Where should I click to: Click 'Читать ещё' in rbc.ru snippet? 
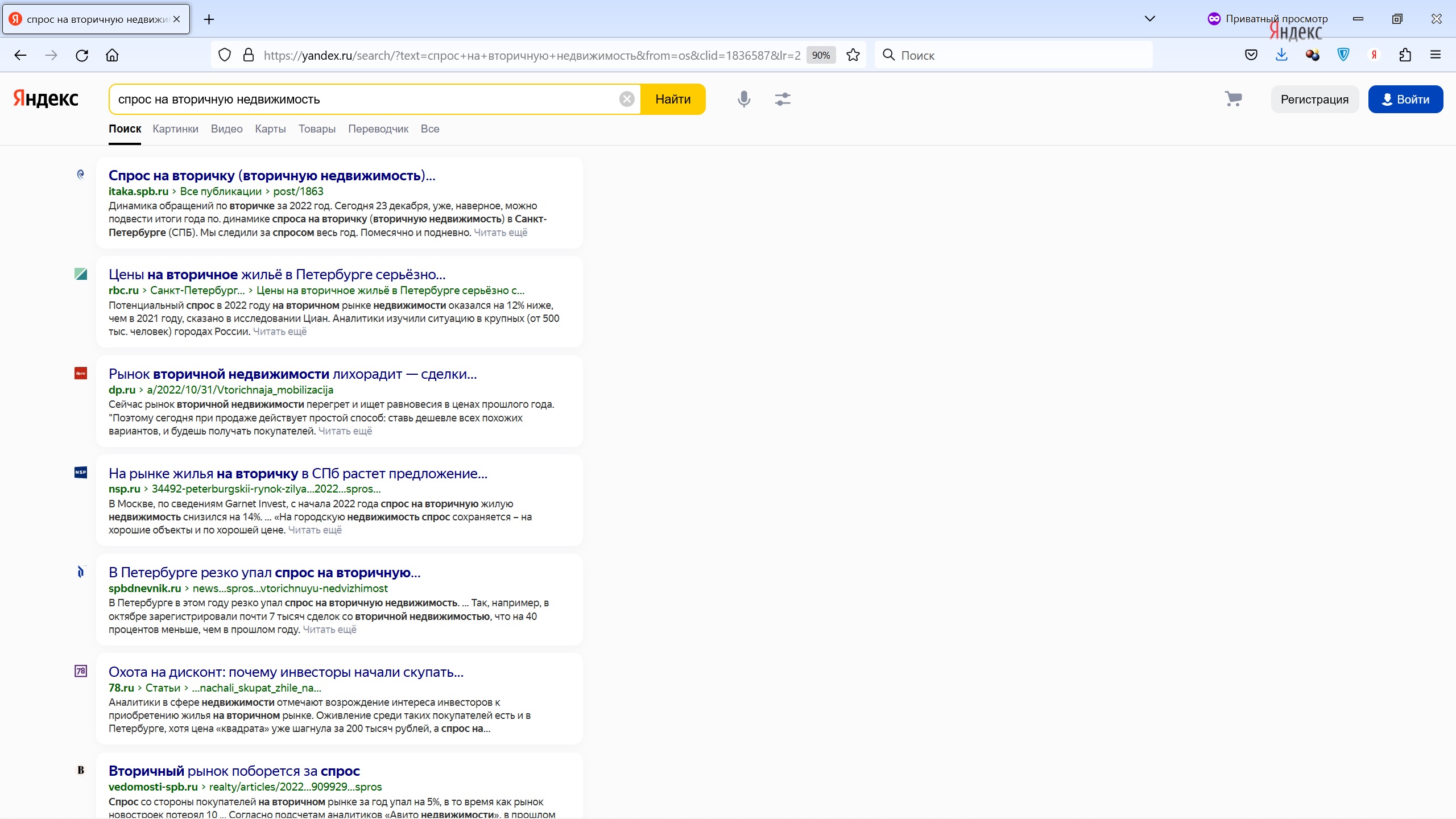[280, 332]
